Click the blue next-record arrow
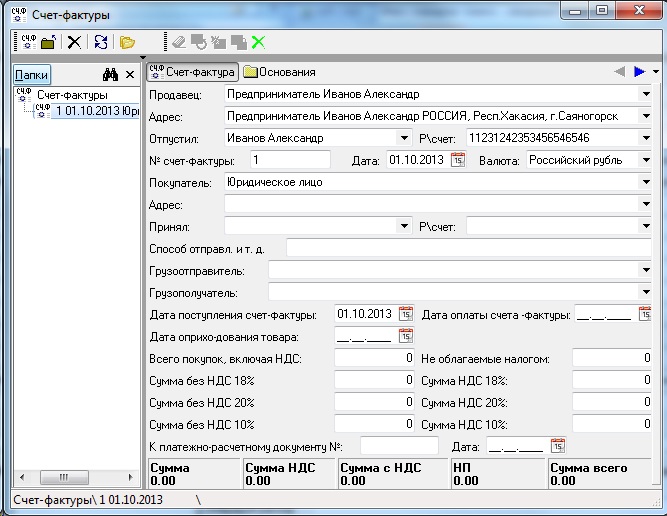The width and height of the screenshot is (667, 516). (639, 71)
